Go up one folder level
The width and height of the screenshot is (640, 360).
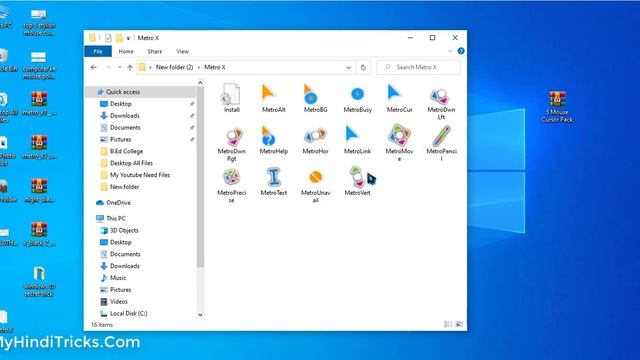[x=130, y=67]
